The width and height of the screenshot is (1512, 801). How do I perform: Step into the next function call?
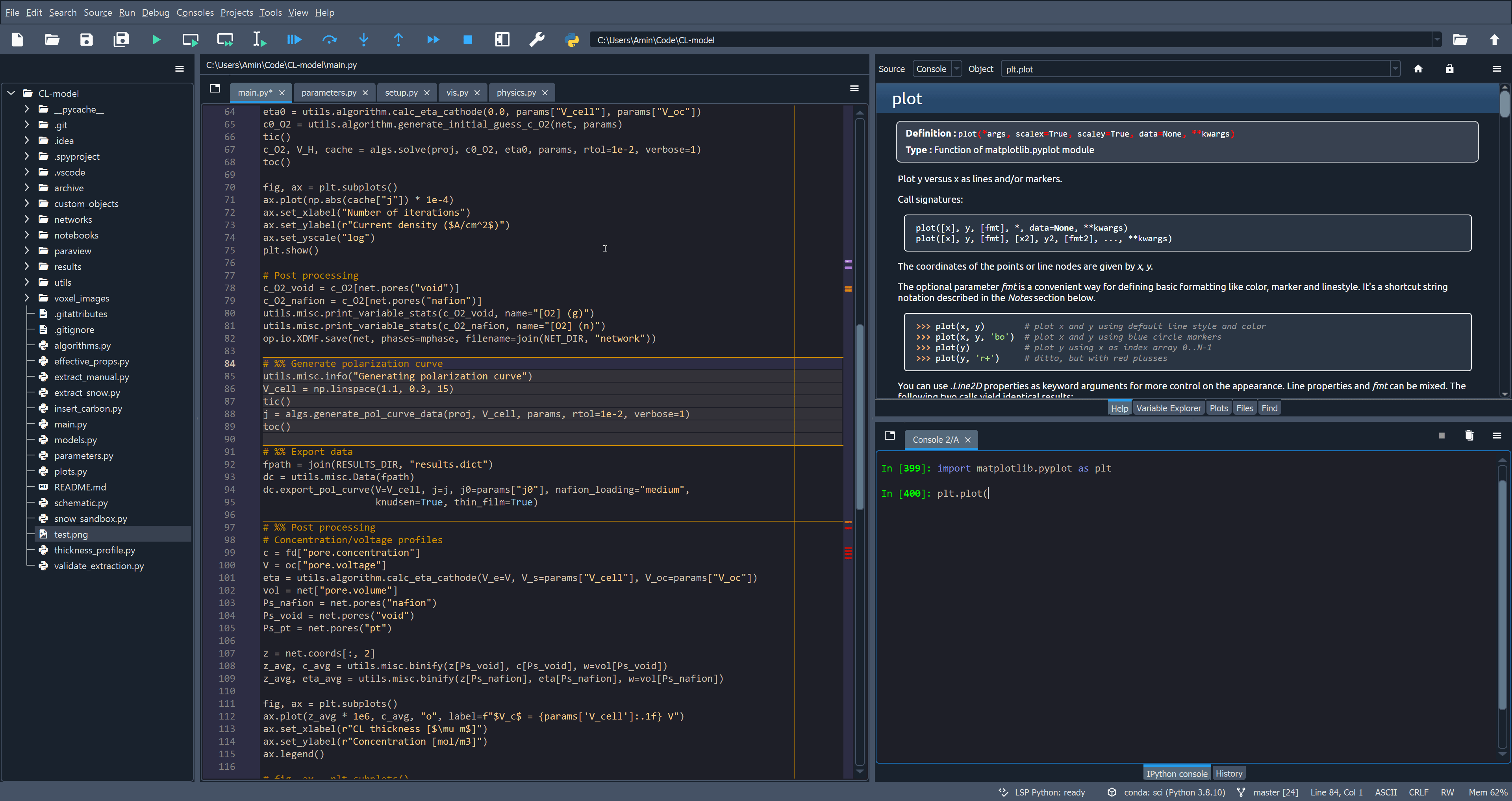pyautogui.click(x=364, y=39)
